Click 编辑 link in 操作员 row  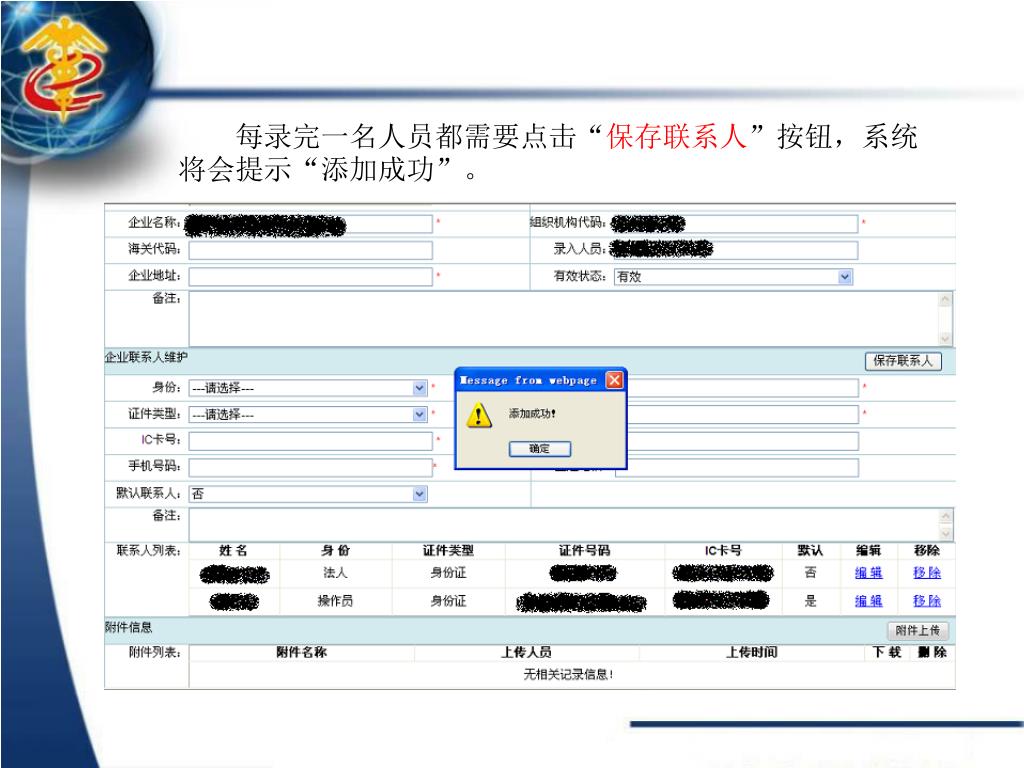[869, 601]
